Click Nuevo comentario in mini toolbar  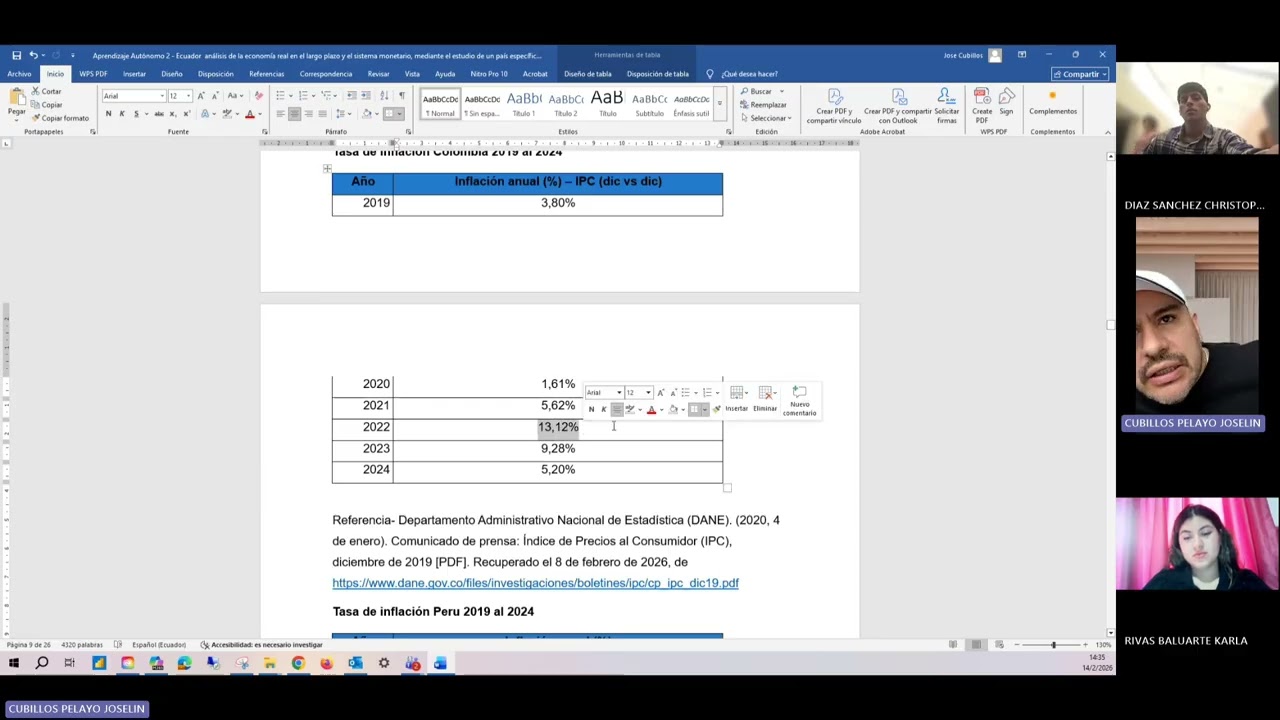click(x=799, y=400)
